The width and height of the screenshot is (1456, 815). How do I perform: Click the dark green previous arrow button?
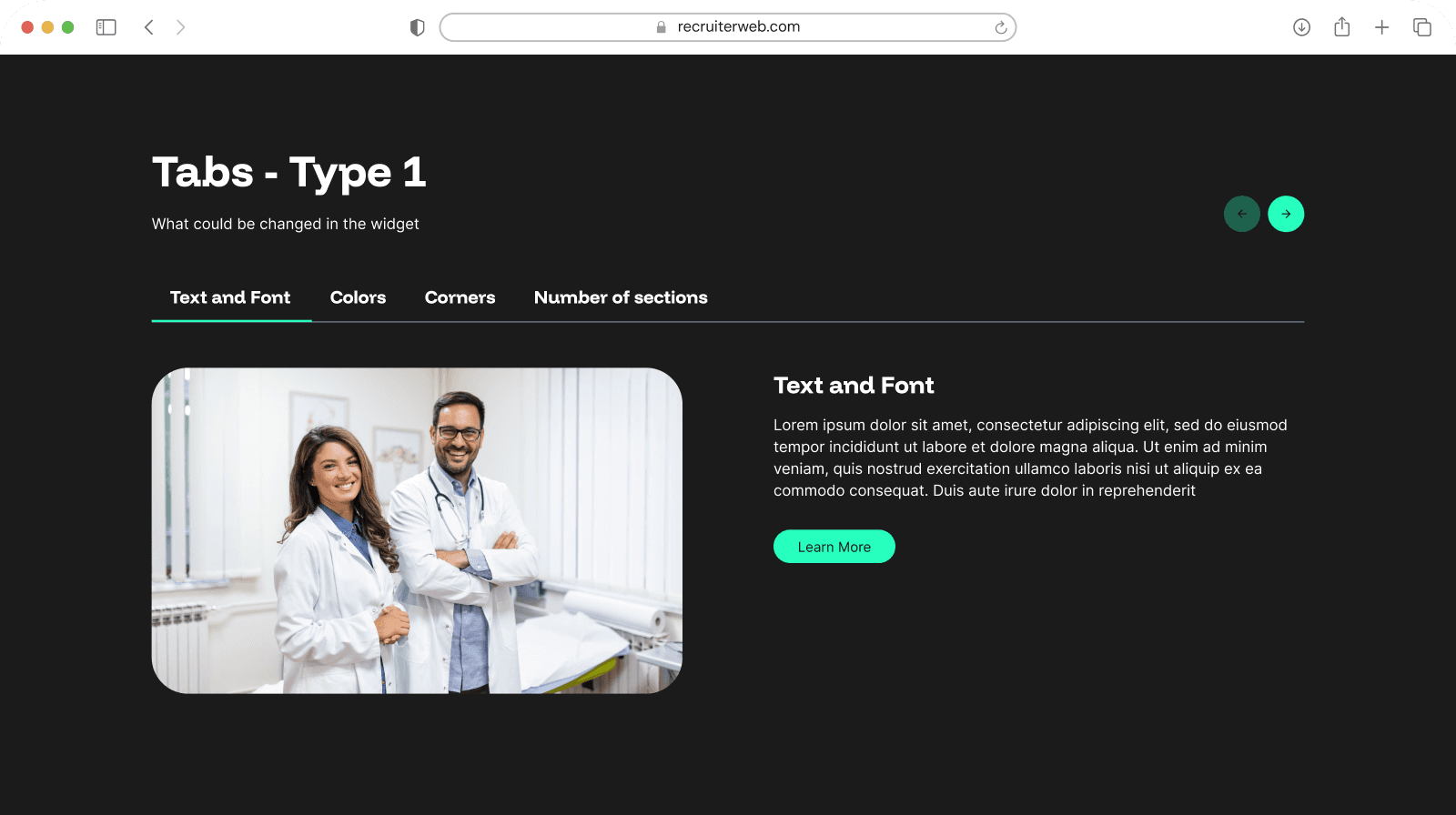1241,214
